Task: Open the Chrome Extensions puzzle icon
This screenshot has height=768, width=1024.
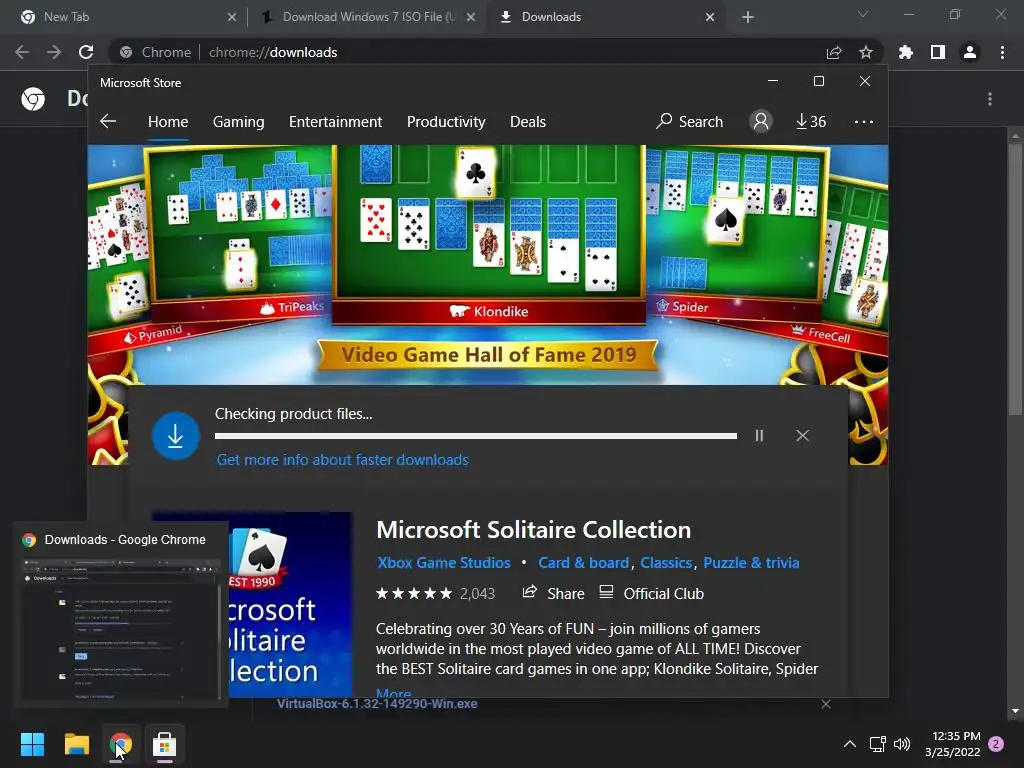Action: (x=906, y=52)
